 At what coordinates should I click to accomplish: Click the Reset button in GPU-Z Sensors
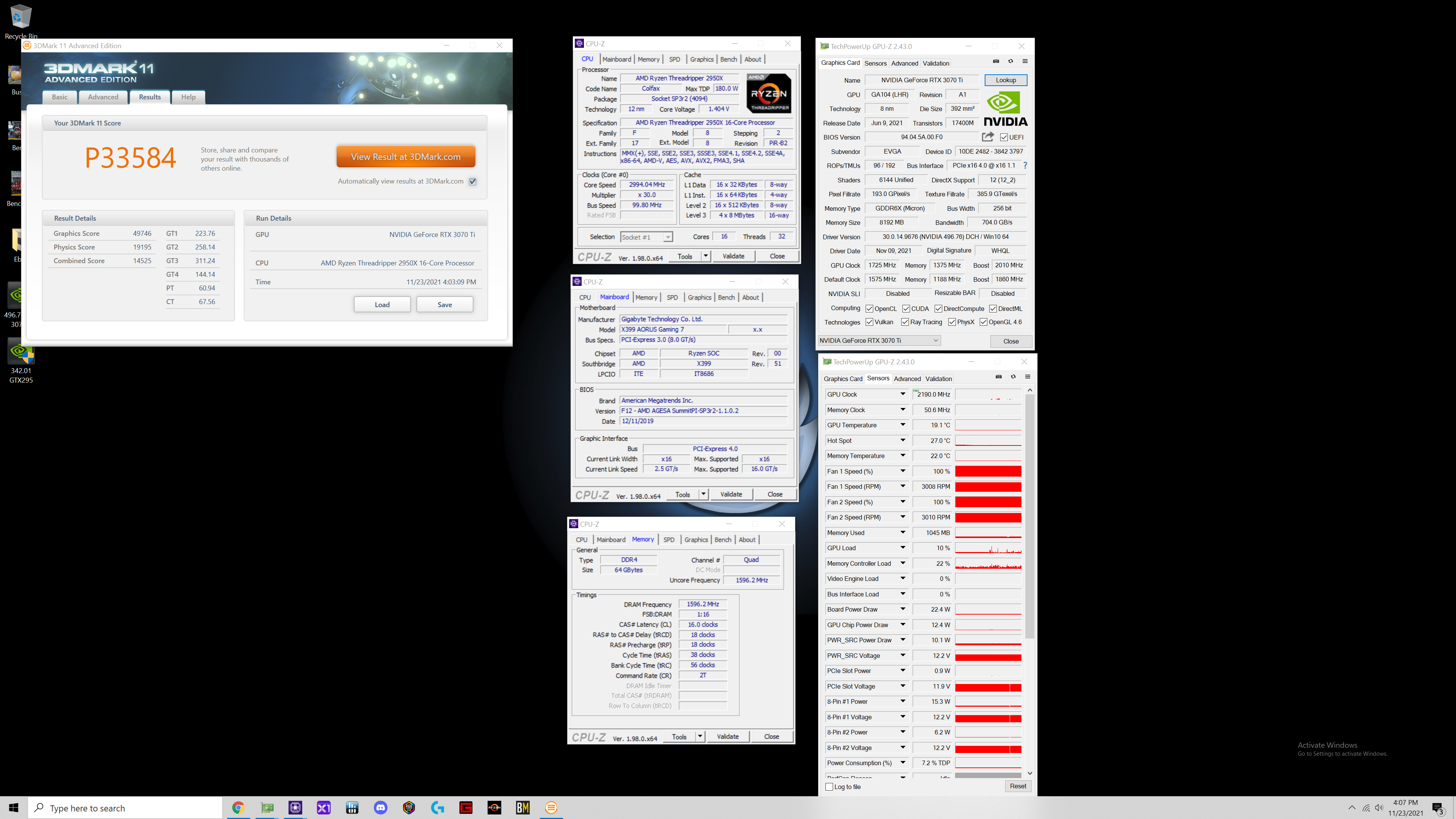point(1018,786)
